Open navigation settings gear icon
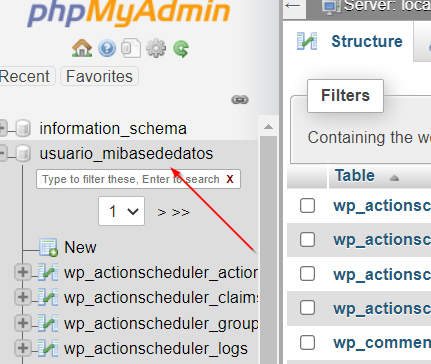Image resolution: width=431 pixels, height=364 pixels. (x=156, y=48)
